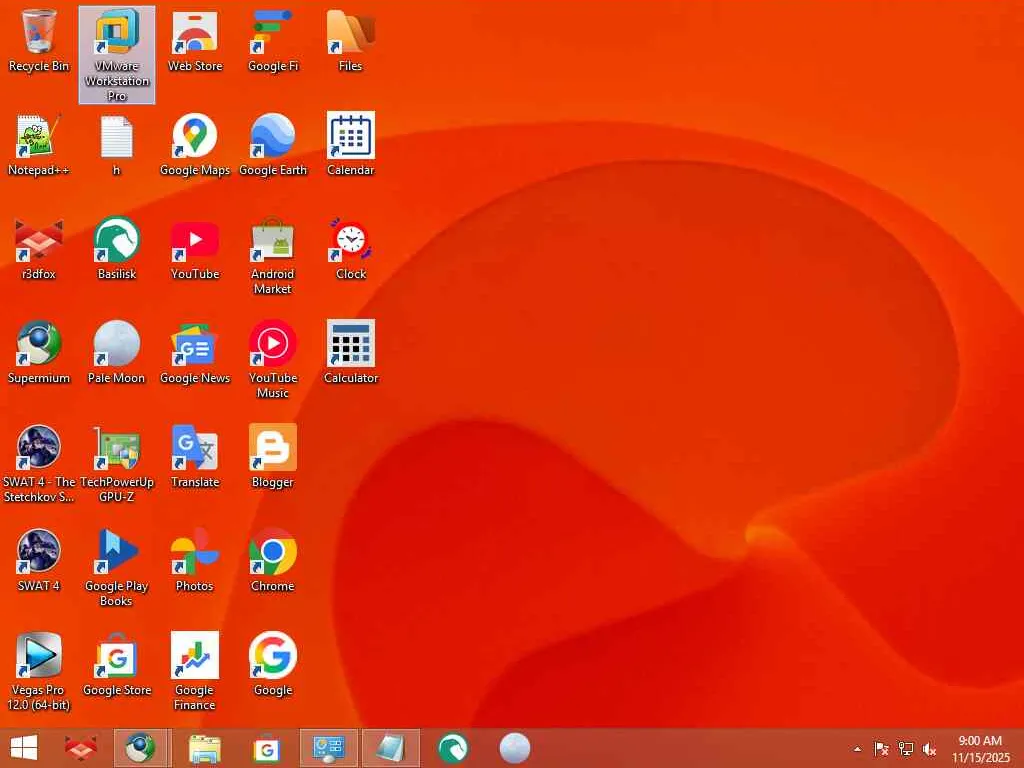This screenshot has width=1024, height=768.
Task: Select the Supermium desktop shortcut
Action: (x=39, y=353)
